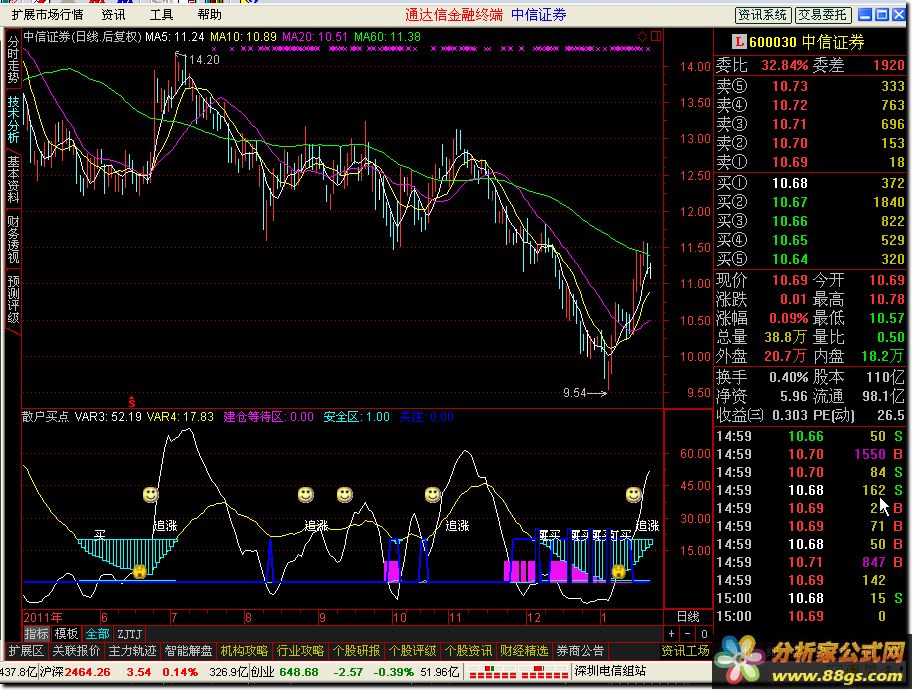The height and width of the screenshot is (691, 914).
Task: Click the red S marker under the chart
Action: (132, 402)
